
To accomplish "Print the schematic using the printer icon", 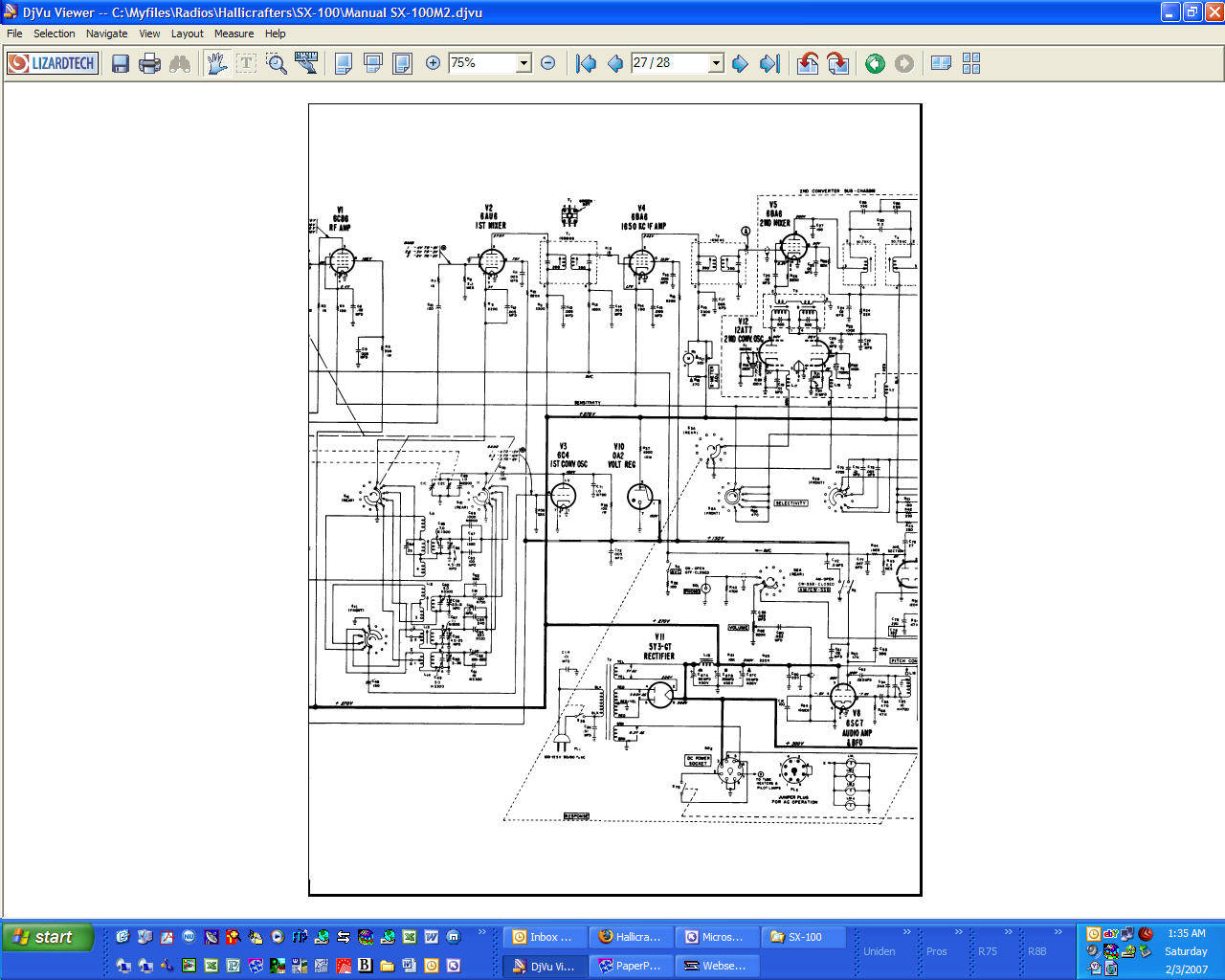I will click(x=149, y=64).
